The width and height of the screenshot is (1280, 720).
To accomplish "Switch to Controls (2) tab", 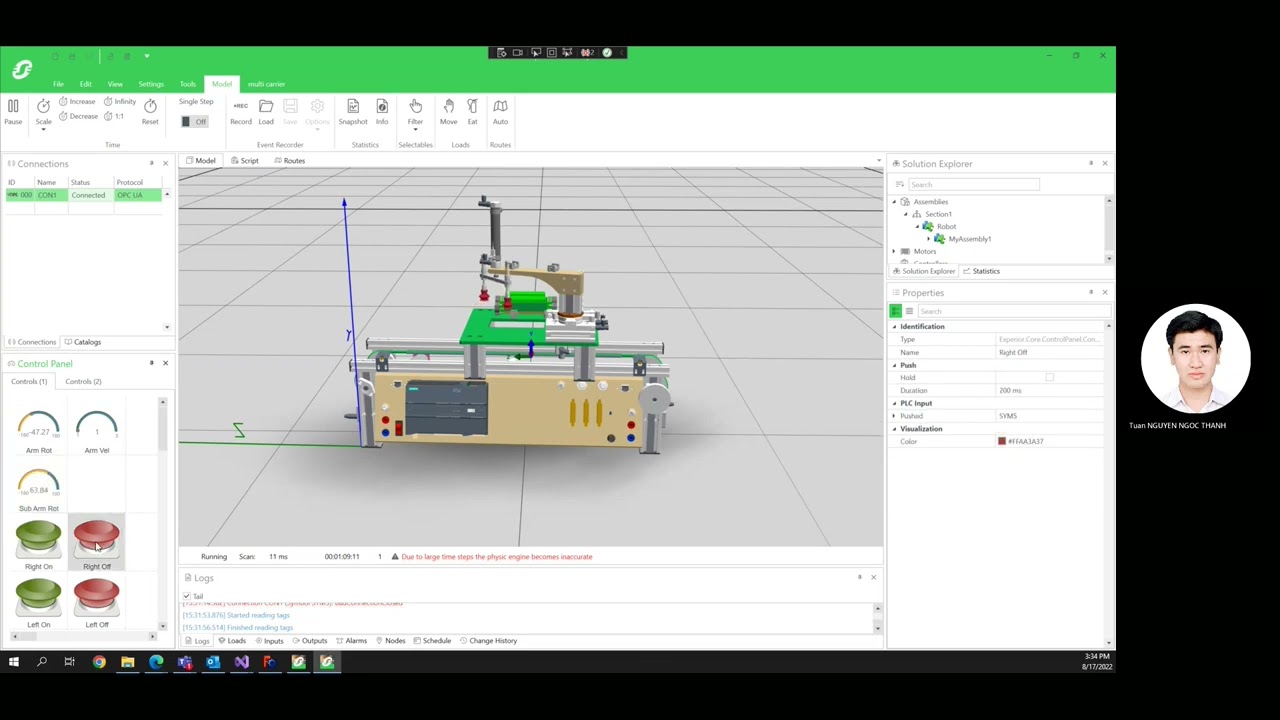I will click(x=83, y=381).
